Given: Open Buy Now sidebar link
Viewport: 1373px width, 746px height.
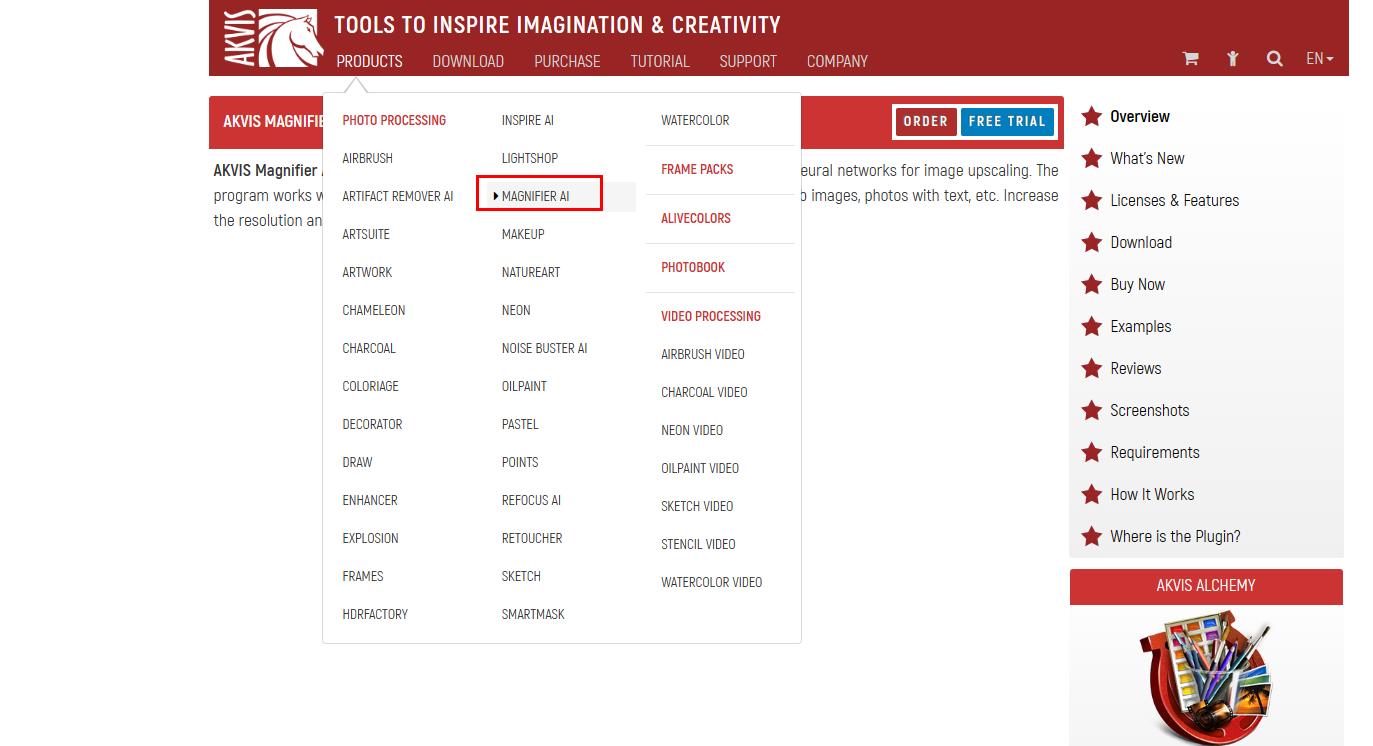Looking at the screenshot, I should (1137, 284).
